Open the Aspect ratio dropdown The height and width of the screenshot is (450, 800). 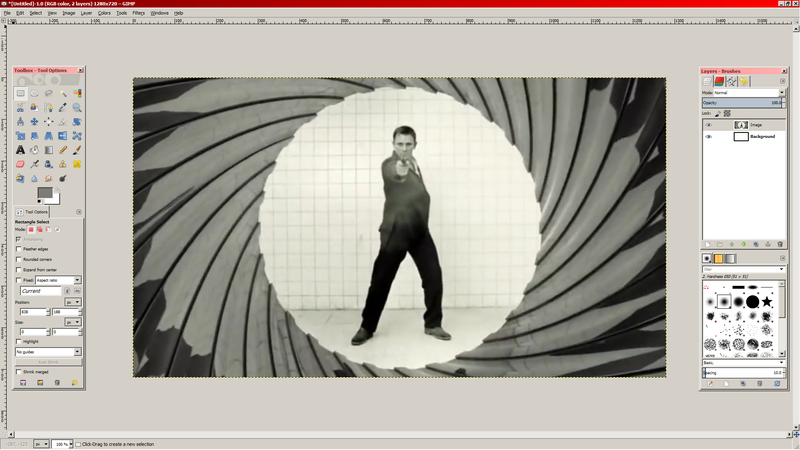click(58, 280)
